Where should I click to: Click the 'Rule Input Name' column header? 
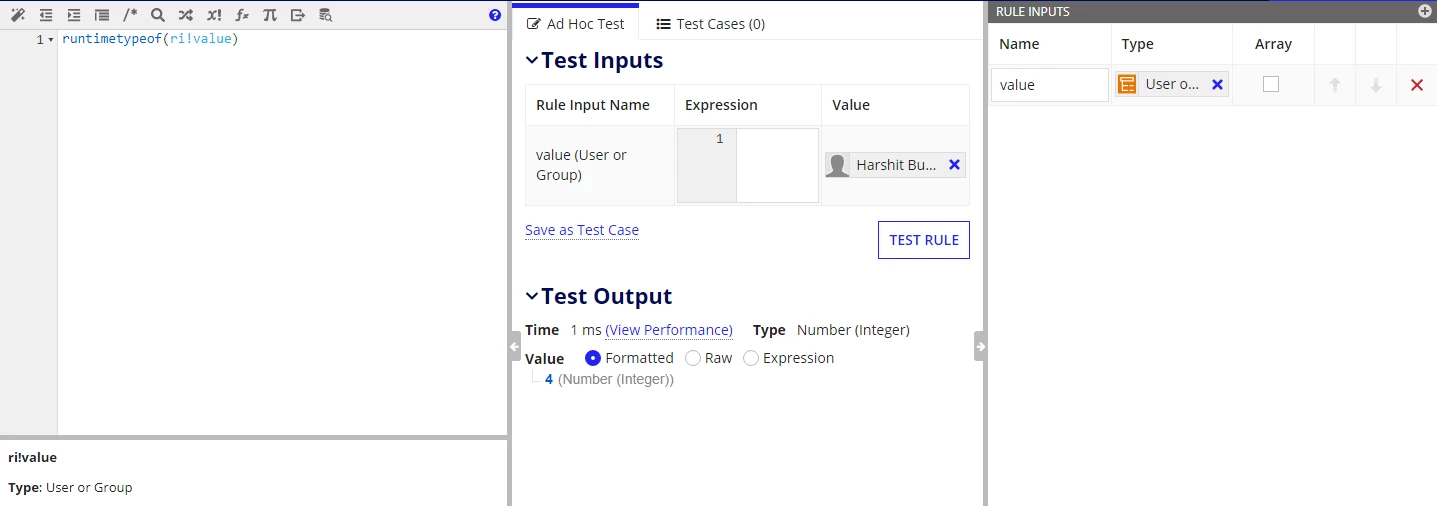click(x=593, y=105)
